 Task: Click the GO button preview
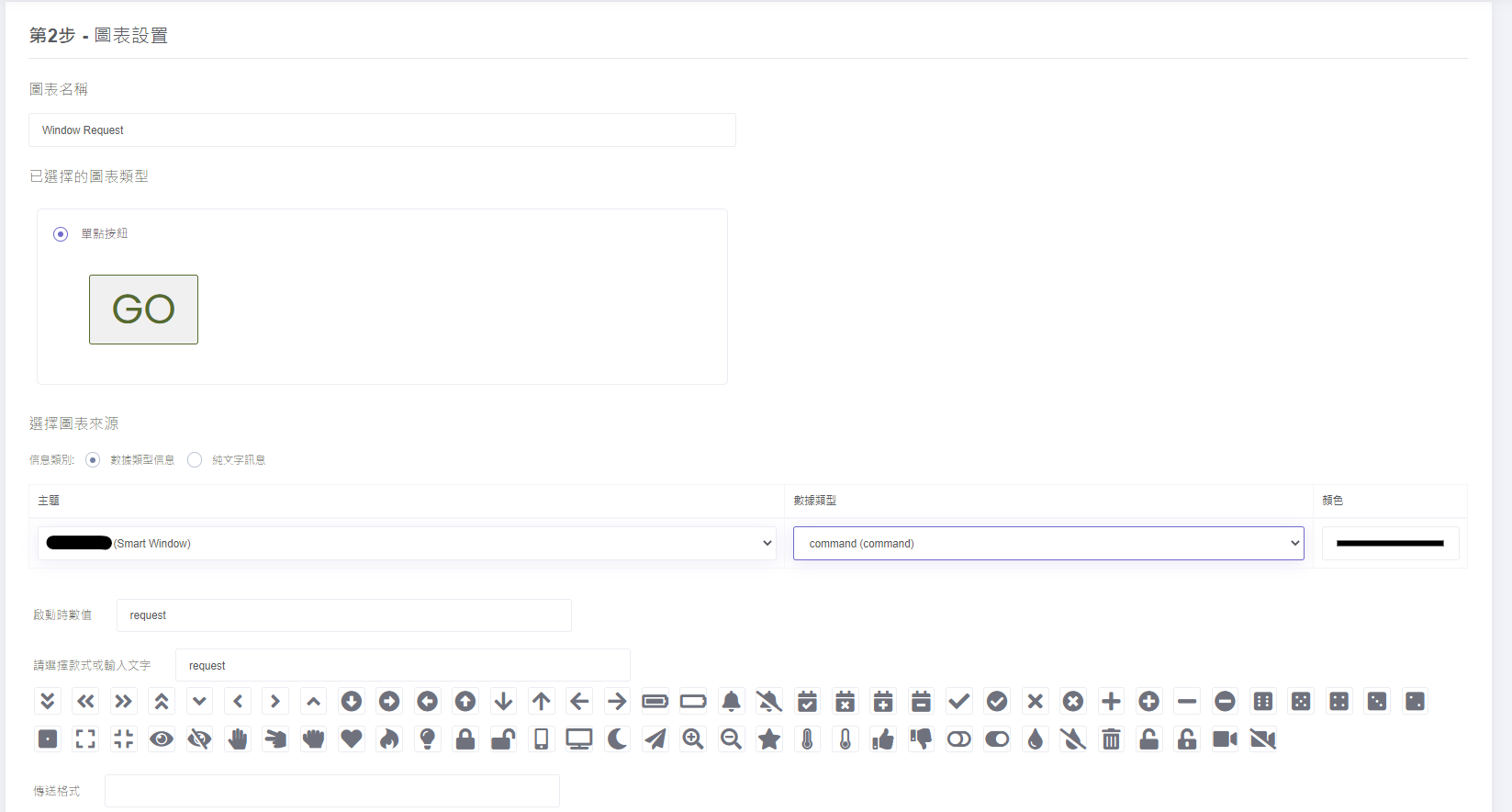143,310
